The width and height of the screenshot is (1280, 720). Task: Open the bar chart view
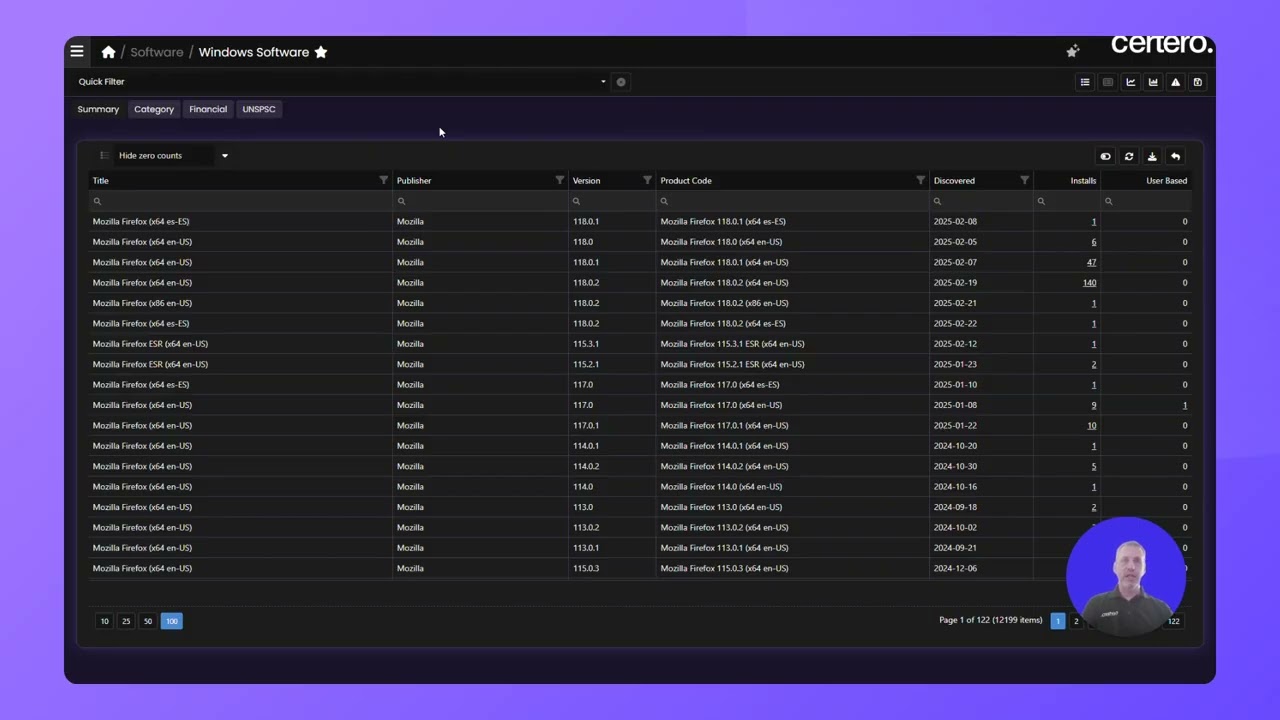(1153, 82)
